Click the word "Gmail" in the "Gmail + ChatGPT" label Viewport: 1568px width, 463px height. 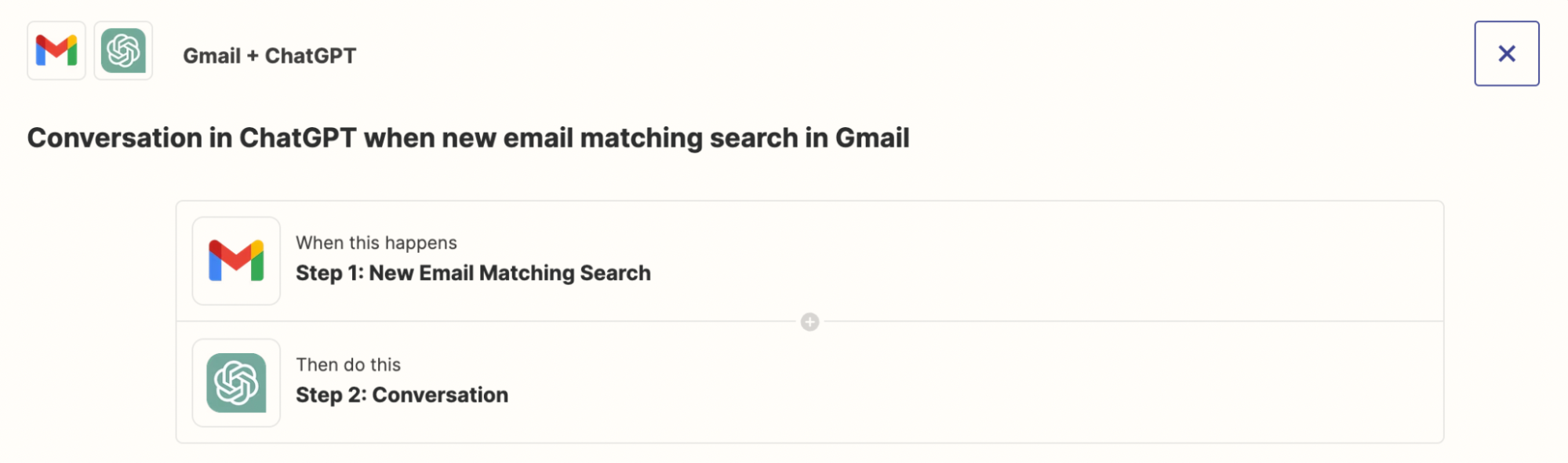pos(212,56)
